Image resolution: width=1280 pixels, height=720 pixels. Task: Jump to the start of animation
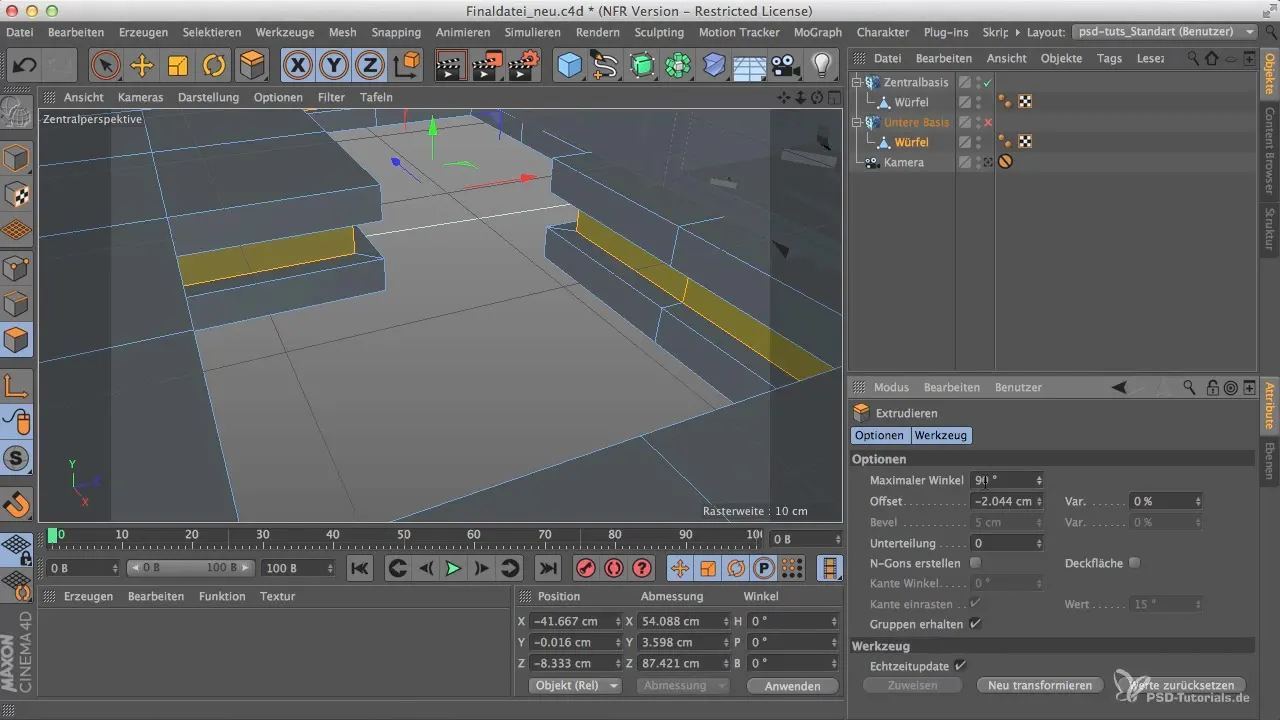360,568
